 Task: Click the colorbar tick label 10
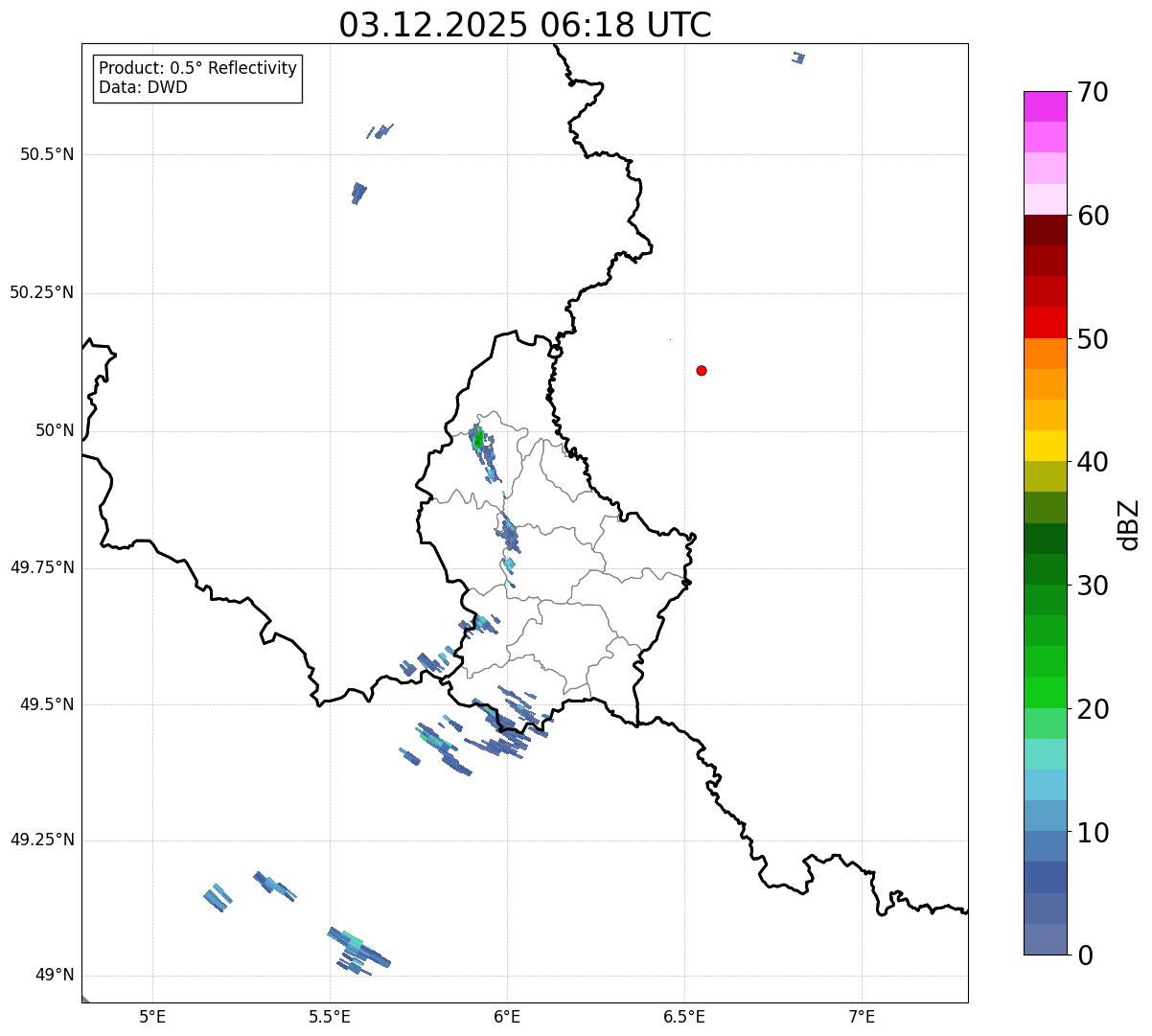click(x=1092, y=832)
